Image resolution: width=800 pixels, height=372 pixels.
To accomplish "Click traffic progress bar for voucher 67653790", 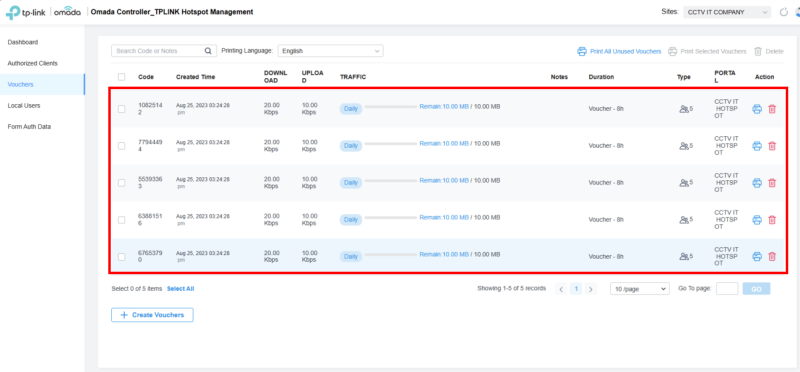I will click(x=391, y=254).
